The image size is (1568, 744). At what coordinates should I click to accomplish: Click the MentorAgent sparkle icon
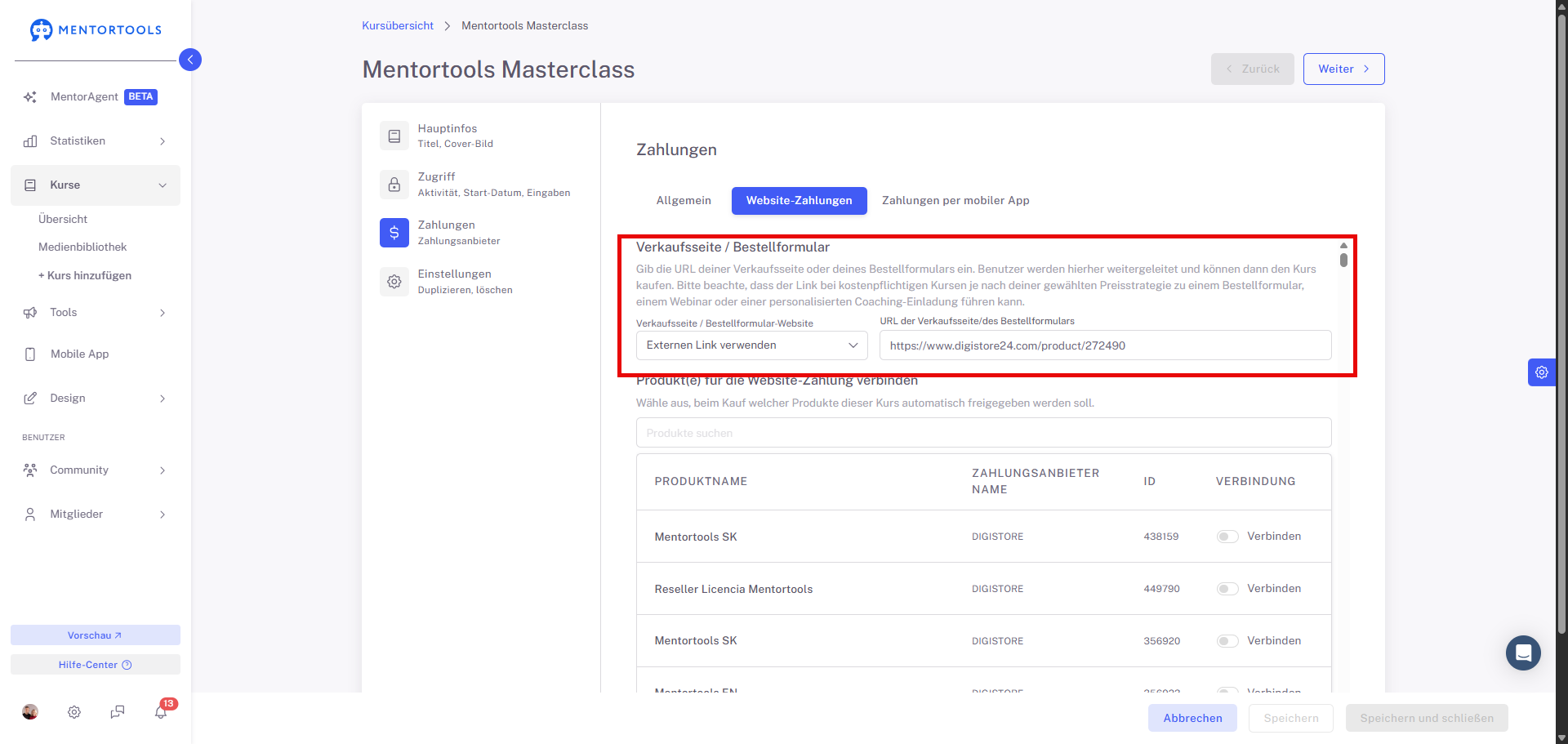coord(30,97)
